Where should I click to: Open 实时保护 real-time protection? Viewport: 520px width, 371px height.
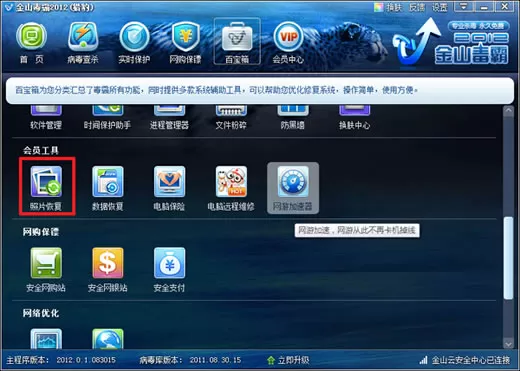tap(134, 43)
